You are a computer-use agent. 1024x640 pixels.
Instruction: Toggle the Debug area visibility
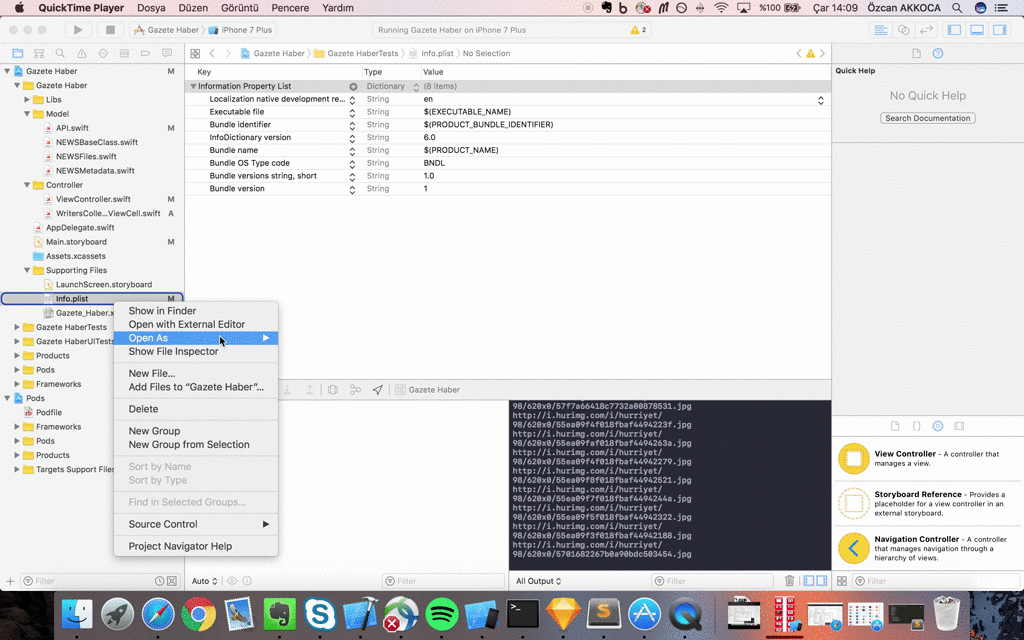[977, 30]
